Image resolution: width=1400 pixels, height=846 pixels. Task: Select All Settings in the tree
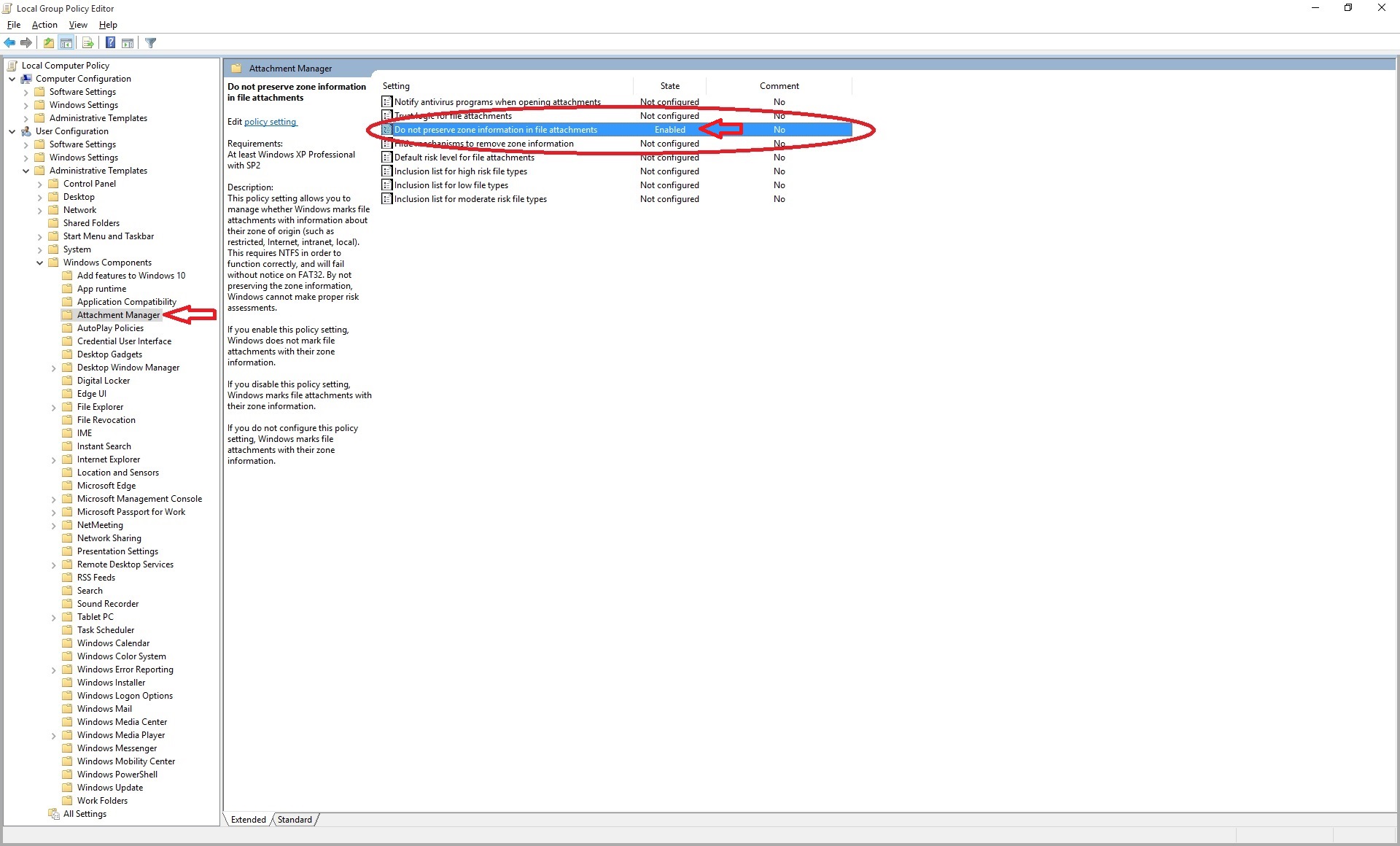pyautogui.click(x=85, y=813)
